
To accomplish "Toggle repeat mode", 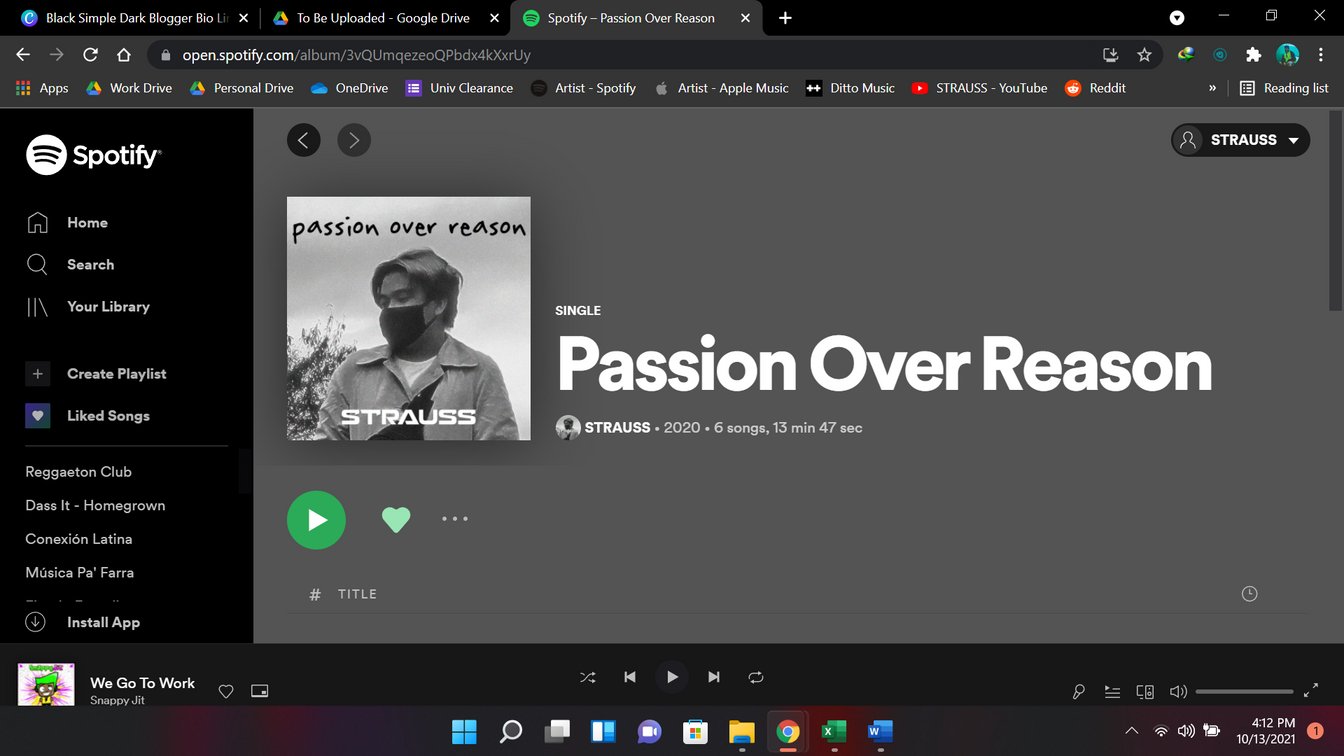I will 756,677.
